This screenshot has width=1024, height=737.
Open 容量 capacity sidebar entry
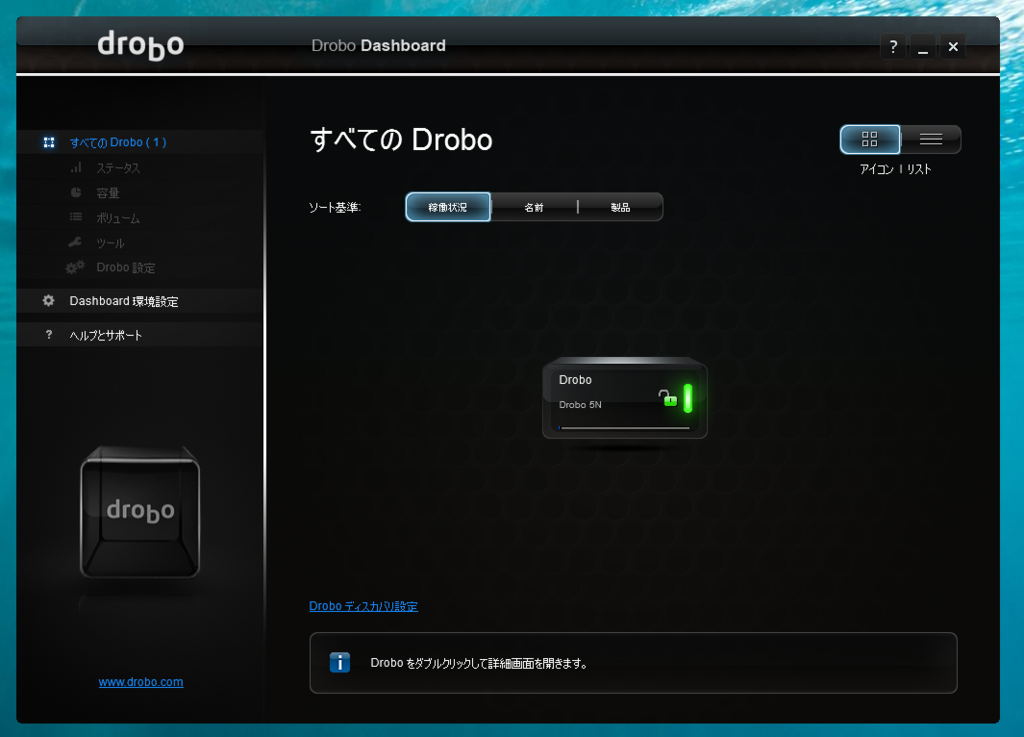108,193
